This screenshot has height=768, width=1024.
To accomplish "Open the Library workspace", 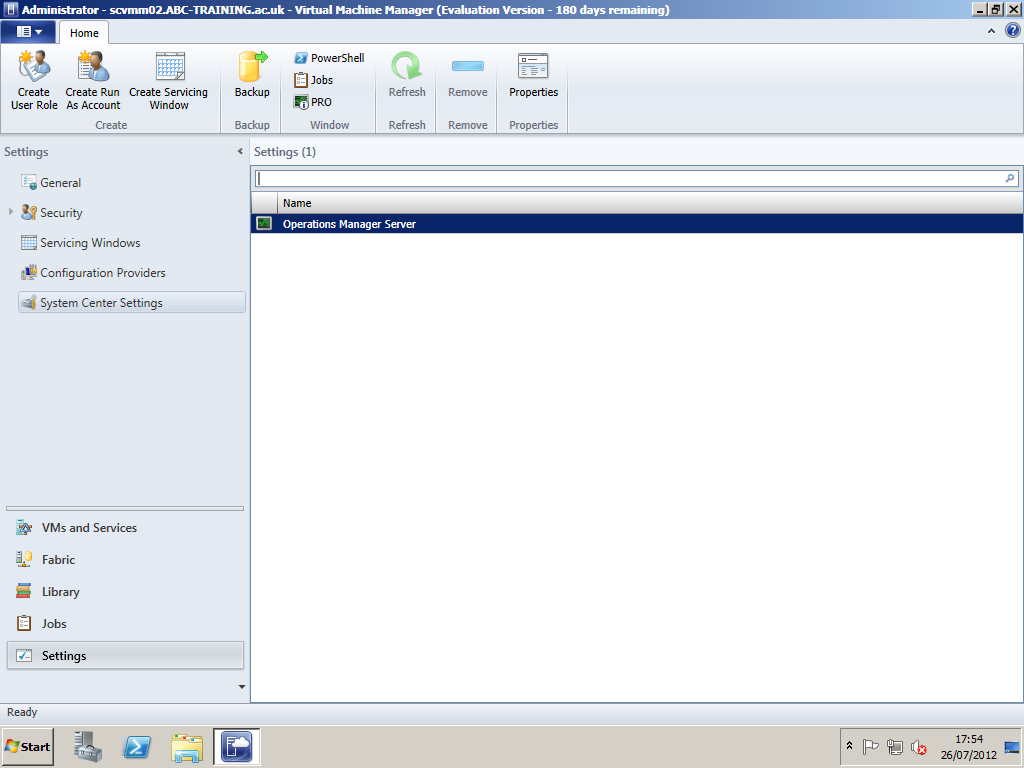I will [125, 592].
